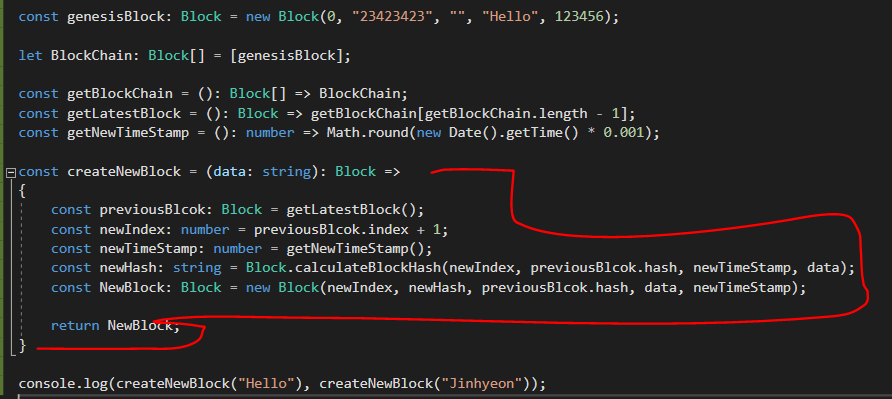Image resolution: width=892 pixels, height=399 pixels.
Task: Click the getLatestBlock() call
Action: click(352, 209)
